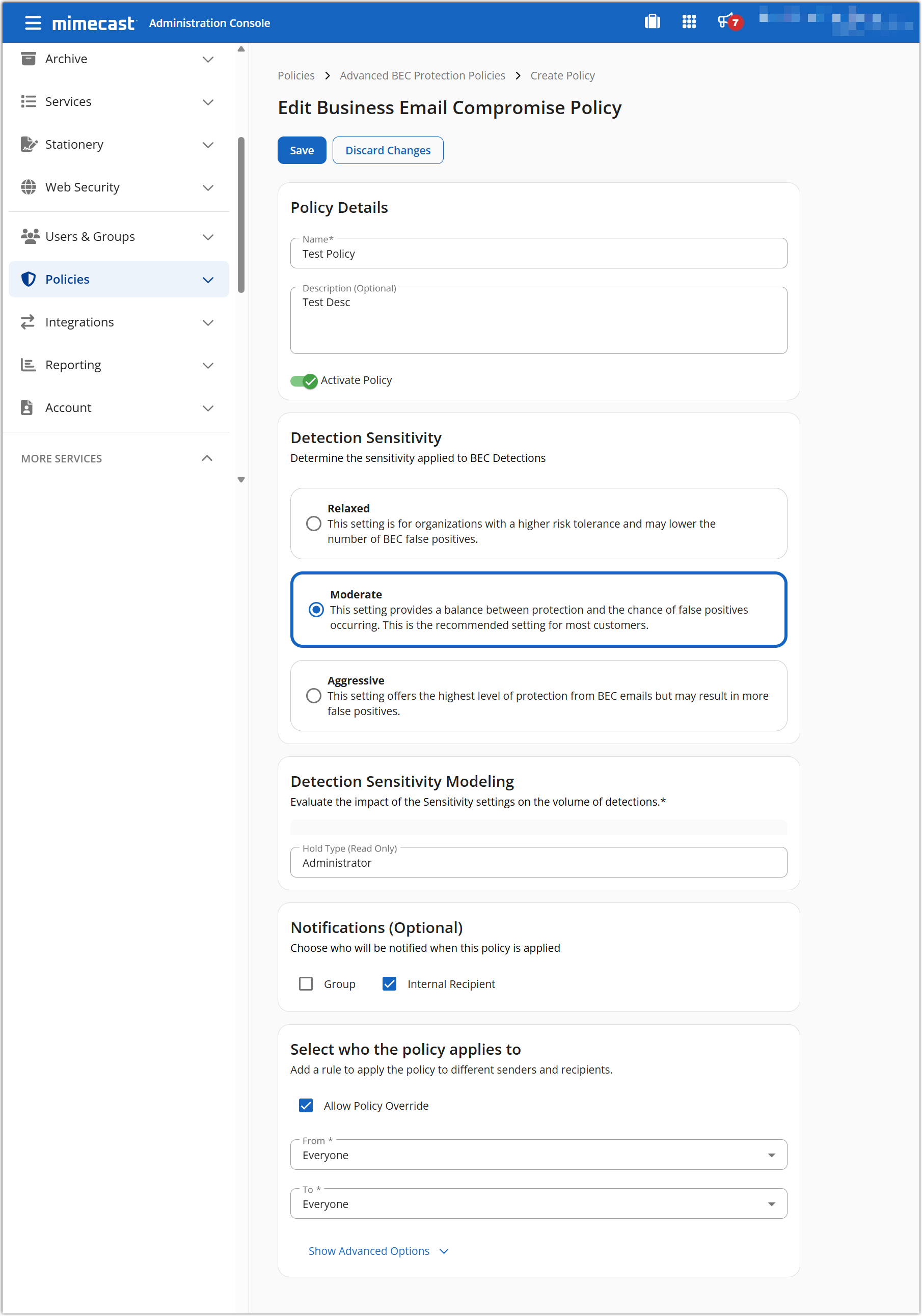Screen dimensions: 922x1316
Task: Click the apps grid icon in header
Action: (x=689, y=22)
